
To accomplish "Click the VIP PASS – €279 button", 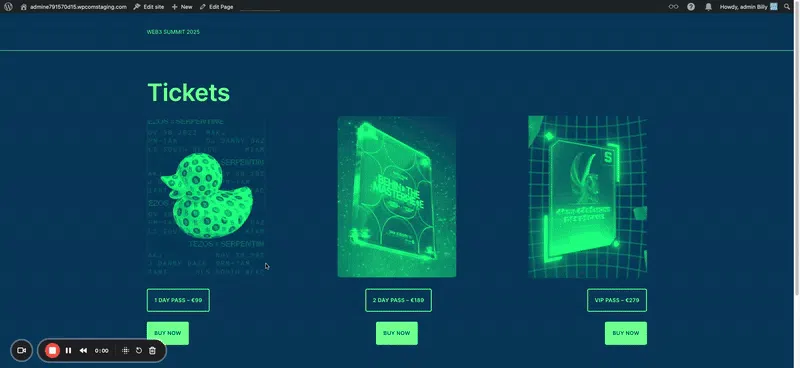I will point(617,300).
